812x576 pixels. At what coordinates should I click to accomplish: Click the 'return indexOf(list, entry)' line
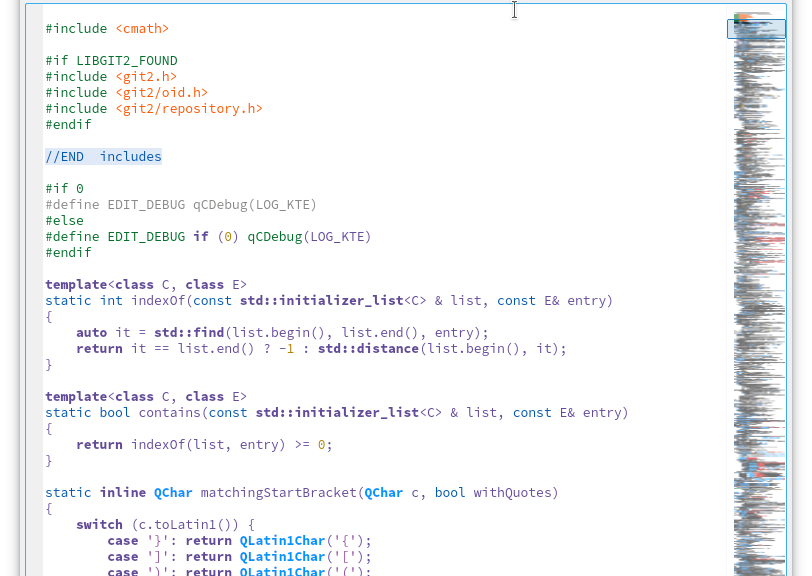pyautogui.click(x=204, y=445)
